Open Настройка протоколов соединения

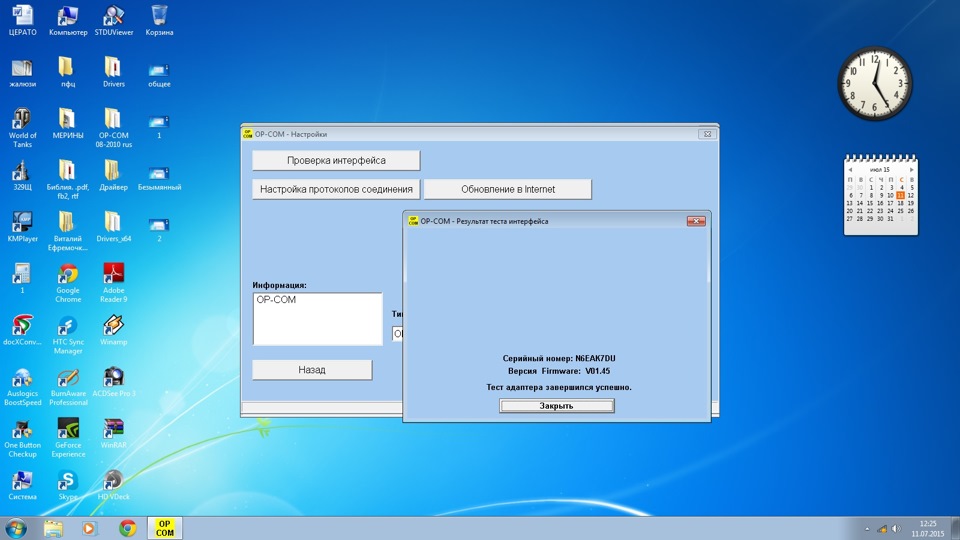pyautogui.click(x=336, y=189)
